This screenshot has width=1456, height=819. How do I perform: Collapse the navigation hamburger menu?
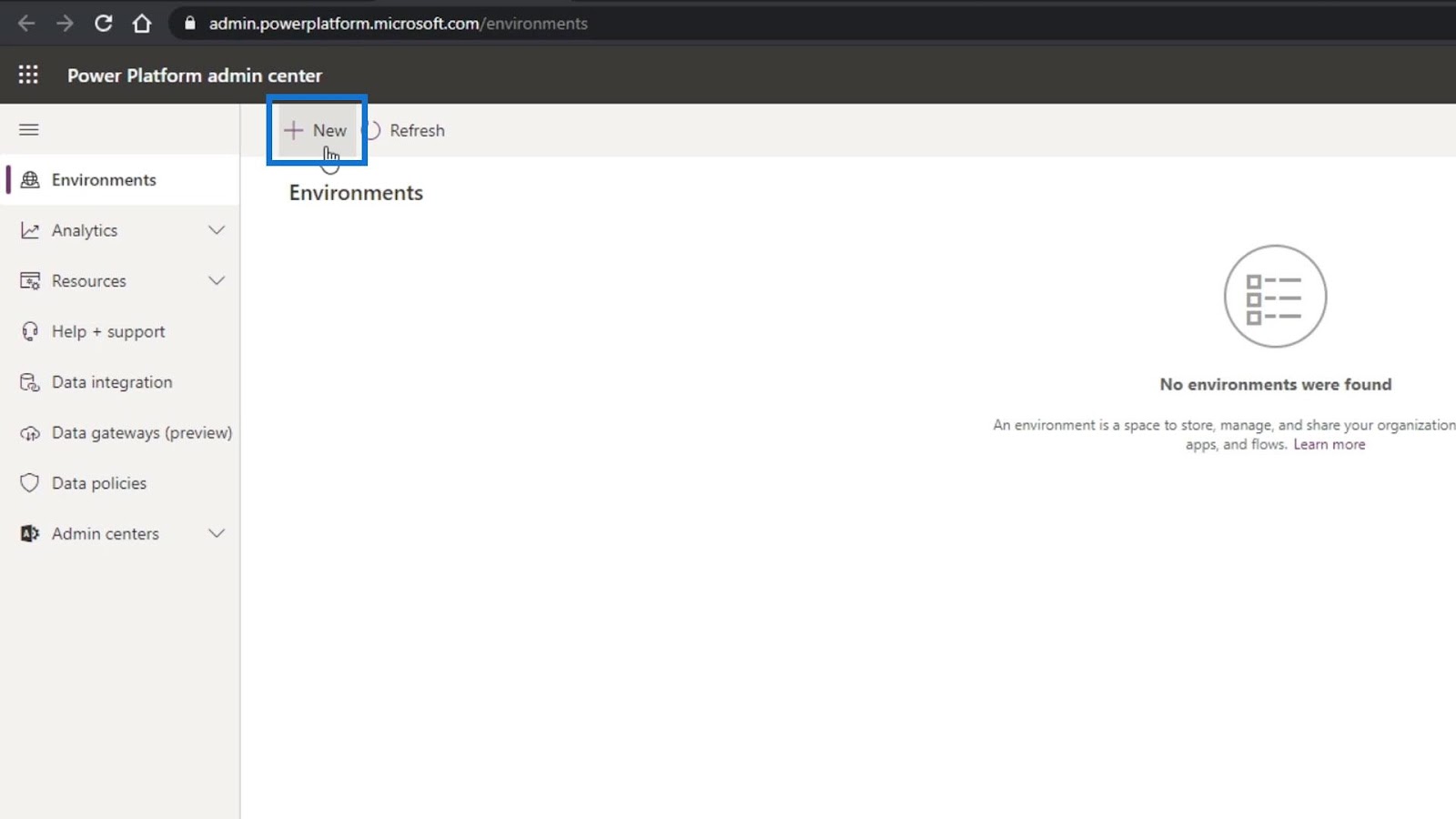[29, 129]
